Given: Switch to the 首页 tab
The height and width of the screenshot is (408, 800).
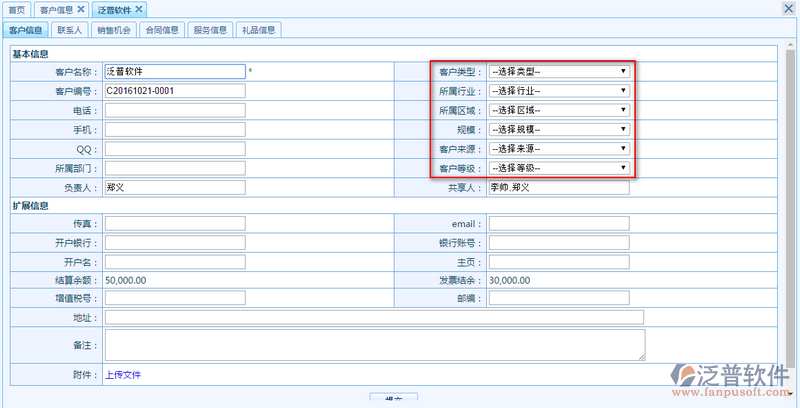Looking at the screenshot, I should (x=17, y=10).
